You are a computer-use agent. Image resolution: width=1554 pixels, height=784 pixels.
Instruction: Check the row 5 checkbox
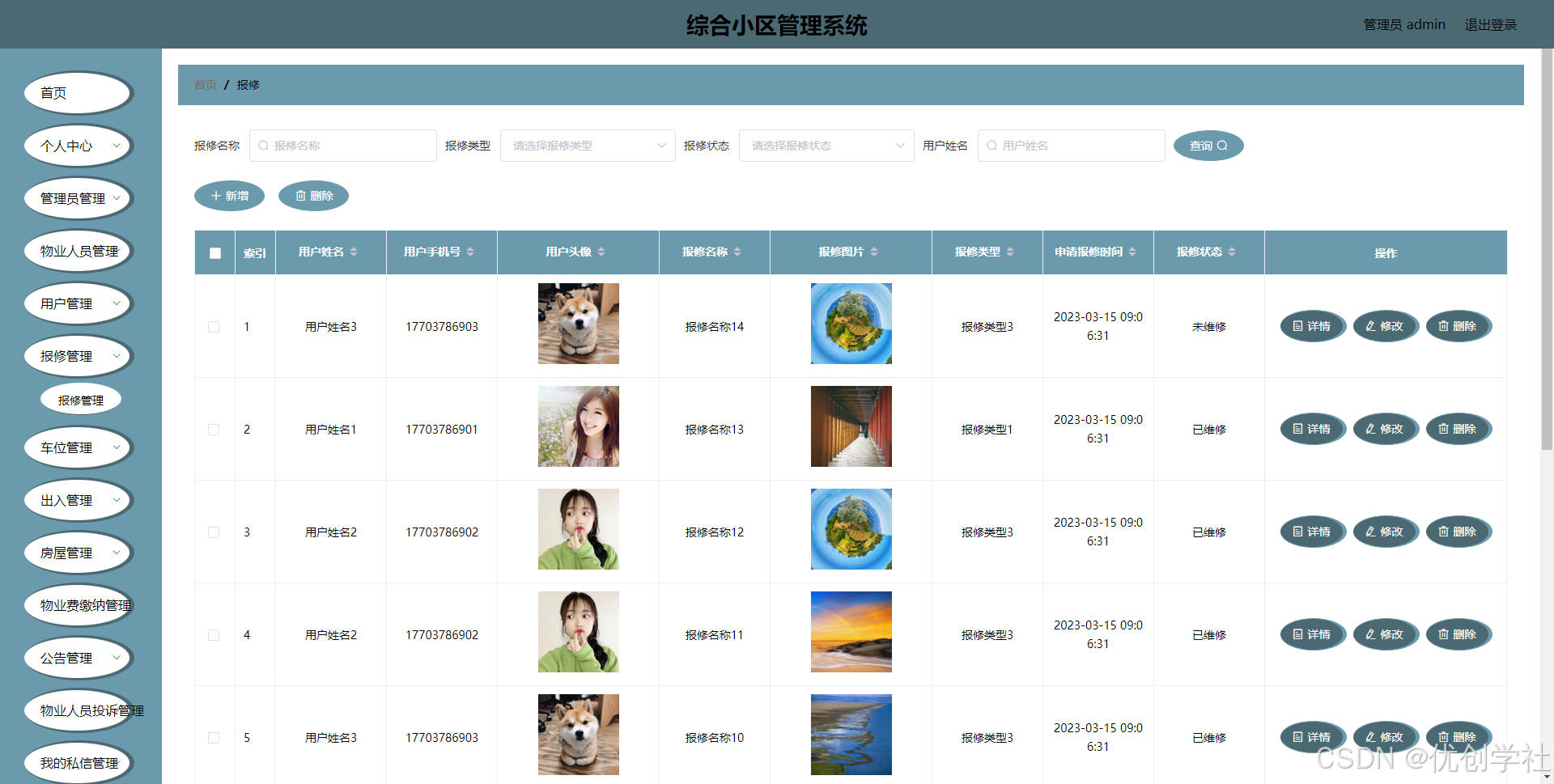pyautogui.click(x=214, y=738)
